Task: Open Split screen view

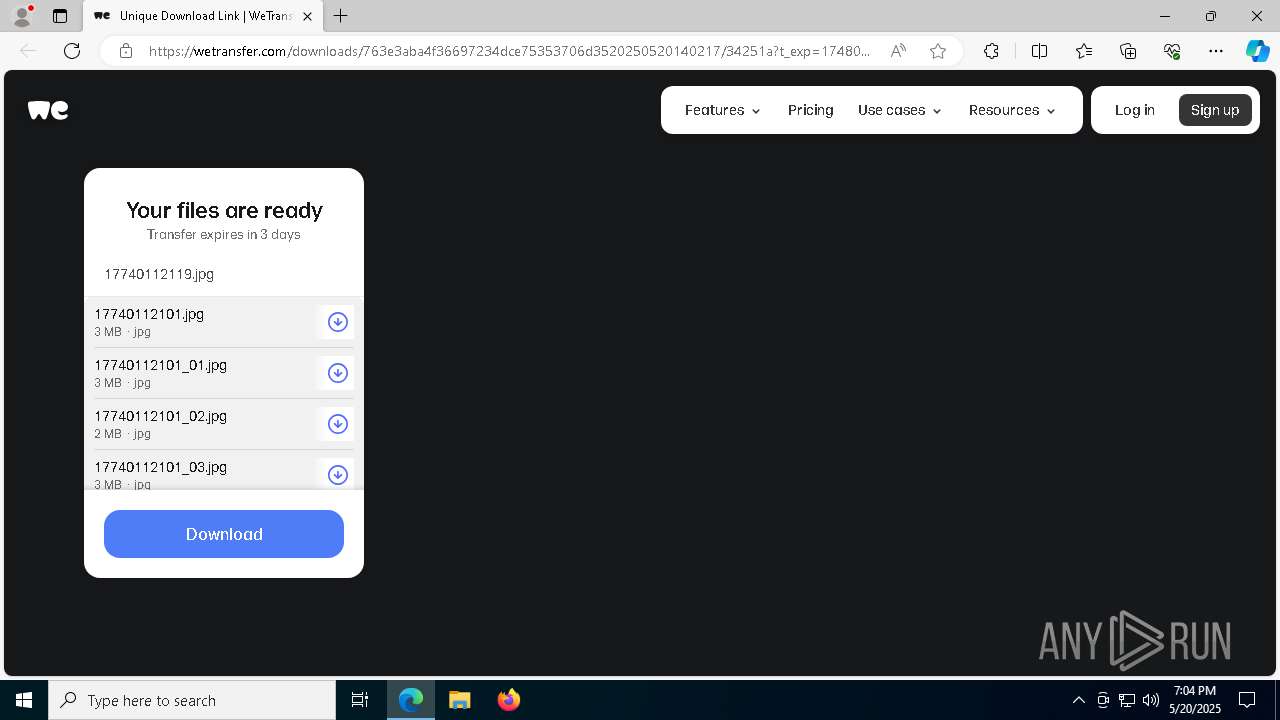Action: point(1039,51)
